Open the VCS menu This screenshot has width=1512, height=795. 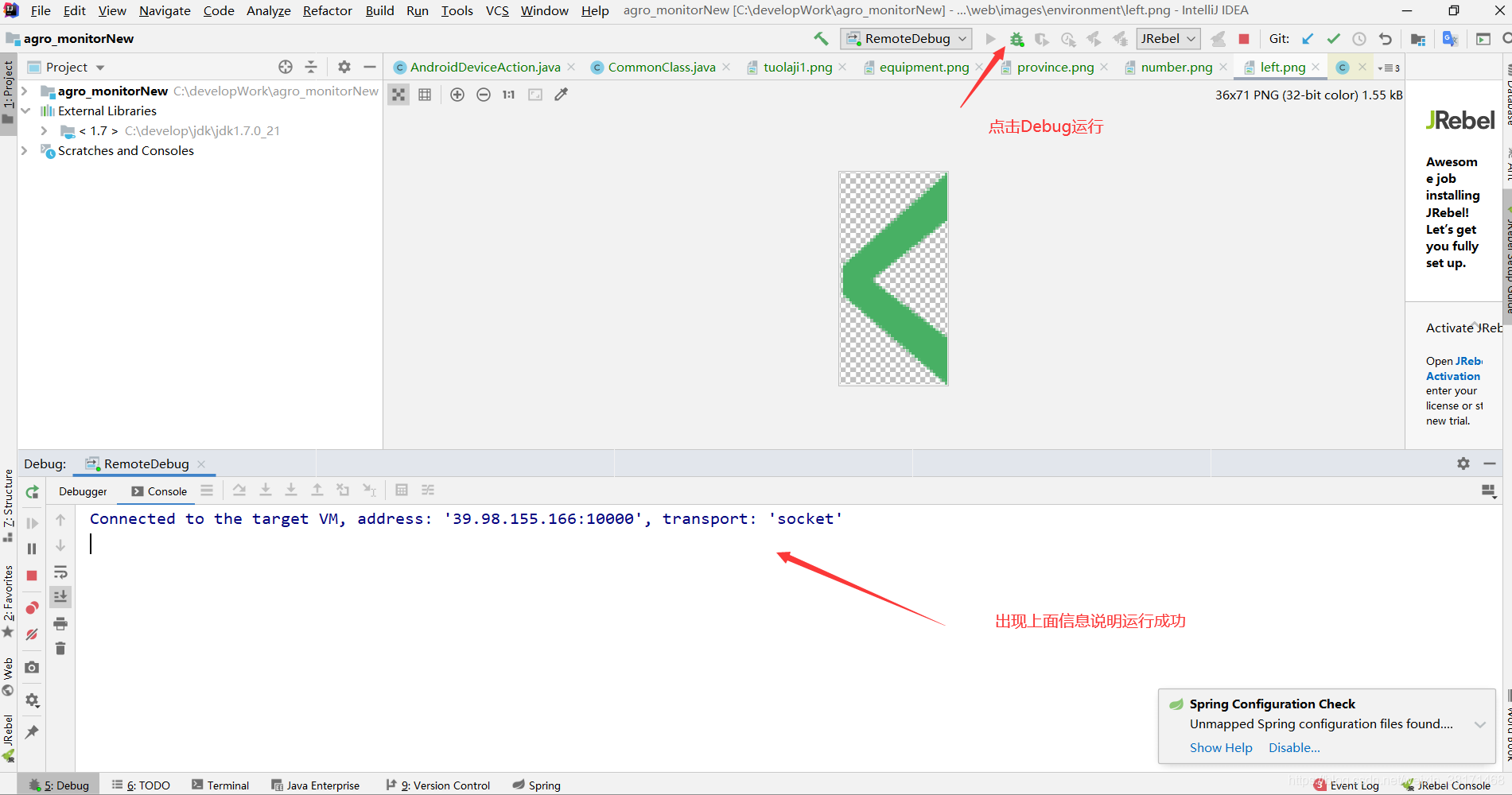point(497,10)
